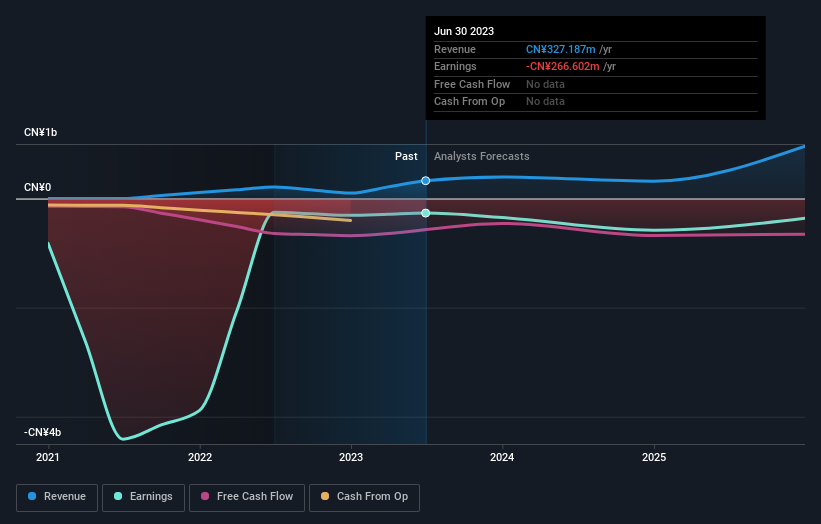
Task: Click the Jun 30 2023 tooltip date
Action: [x=464, y=31]
